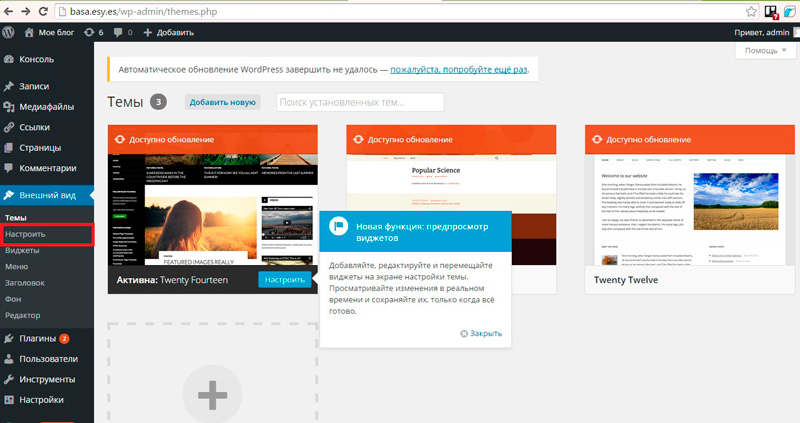Open Плагины menu with update badge
Viewport: 800px width, 423px height.
click(x=38, y=338)
